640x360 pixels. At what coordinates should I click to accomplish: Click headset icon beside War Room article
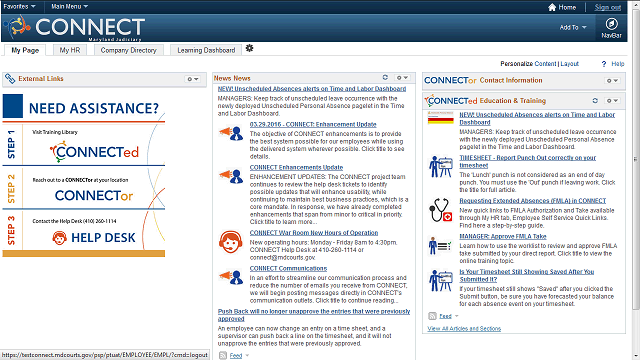pos(230,242)
